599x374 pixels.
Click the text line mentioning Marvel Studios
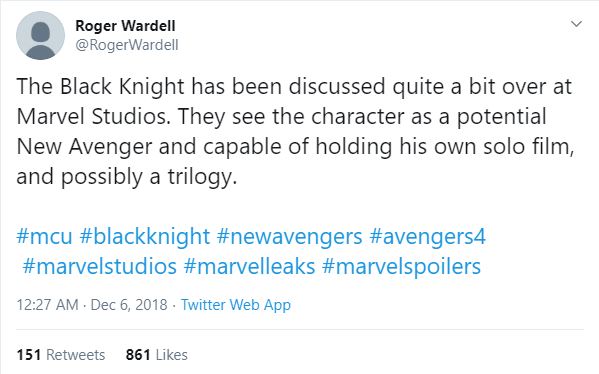282,117
